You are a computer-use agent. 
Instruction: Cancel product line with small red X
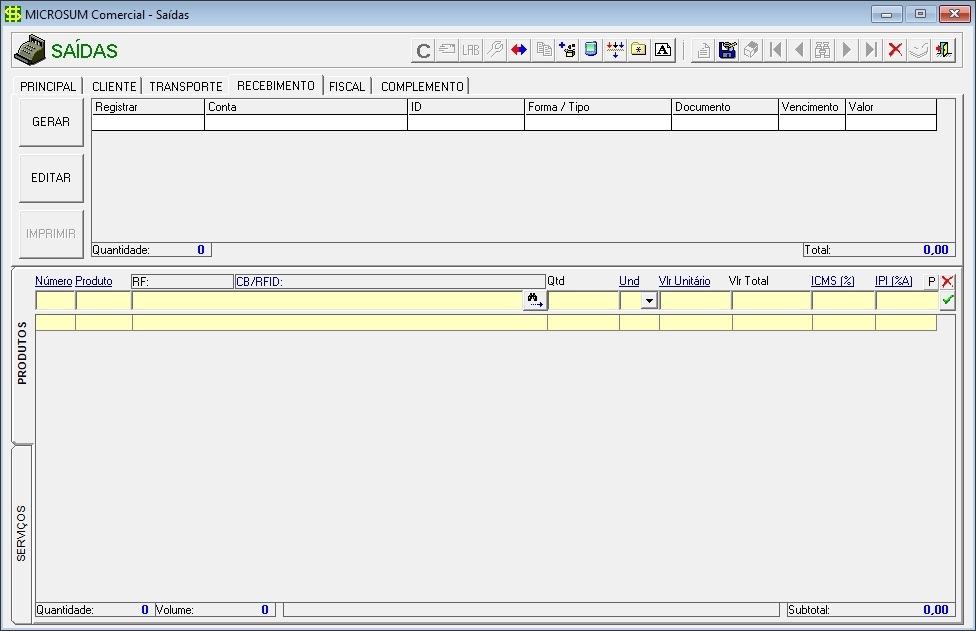947,282
